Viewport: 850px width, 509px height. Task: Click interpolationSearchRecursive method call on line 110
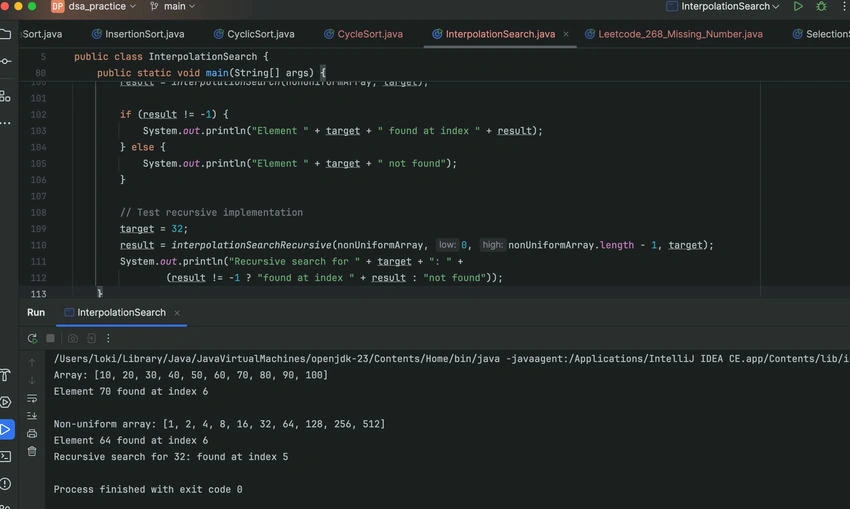(251, 245)
